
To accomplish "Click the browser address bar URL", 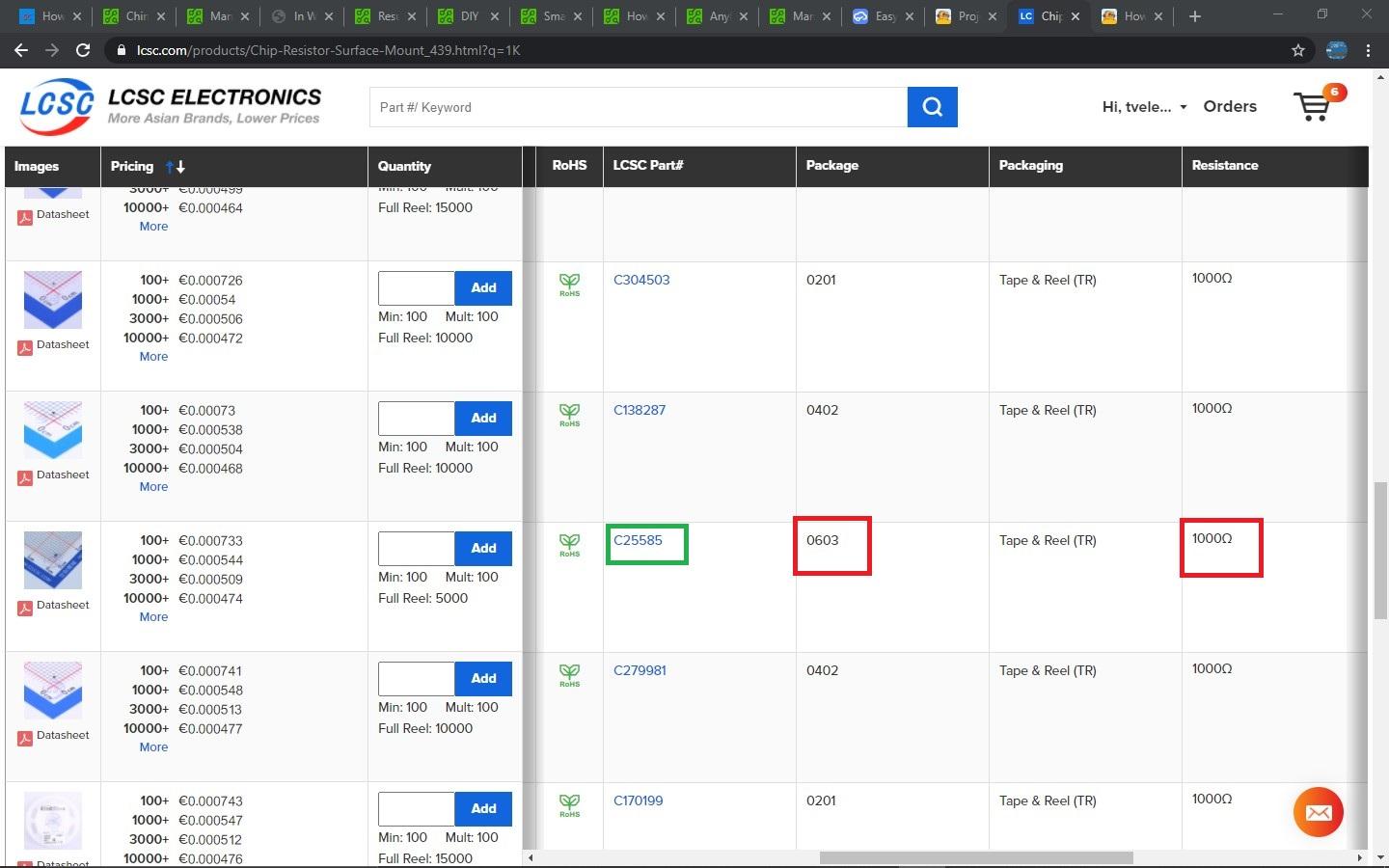I will pos(328,50).
